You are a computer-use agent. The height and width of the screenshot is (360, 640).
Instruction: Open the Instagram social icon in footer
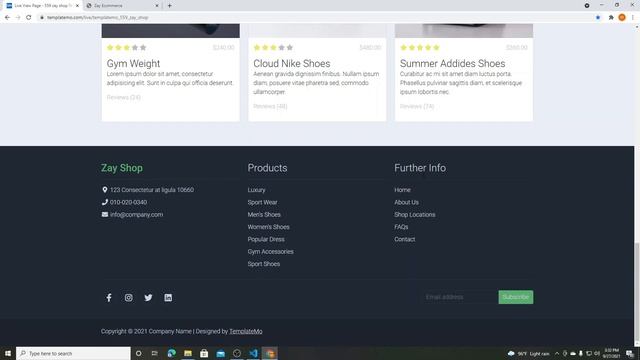[x=129, y=298]
